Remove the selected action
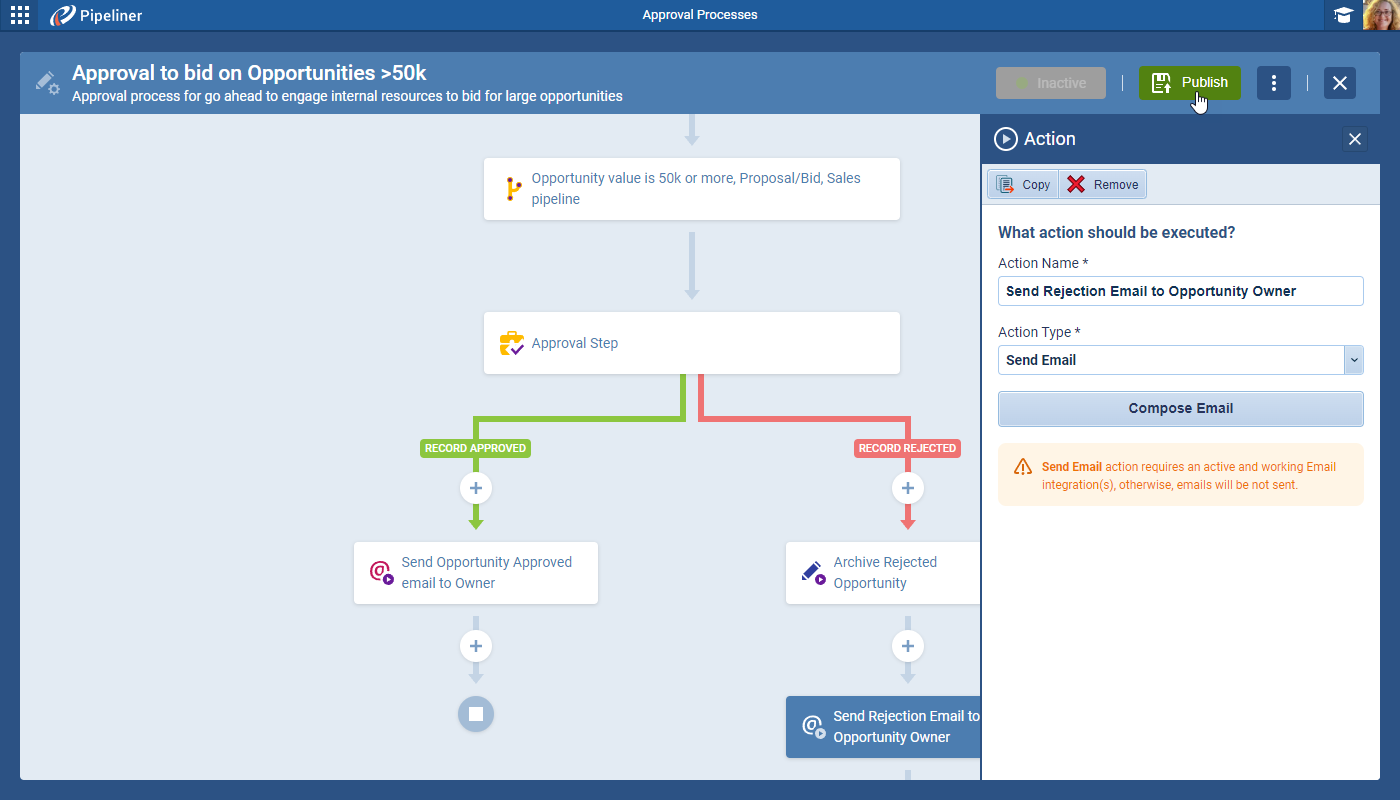Image resolution: width=1400 pixels, height=800 pixels. point(1103,184)
